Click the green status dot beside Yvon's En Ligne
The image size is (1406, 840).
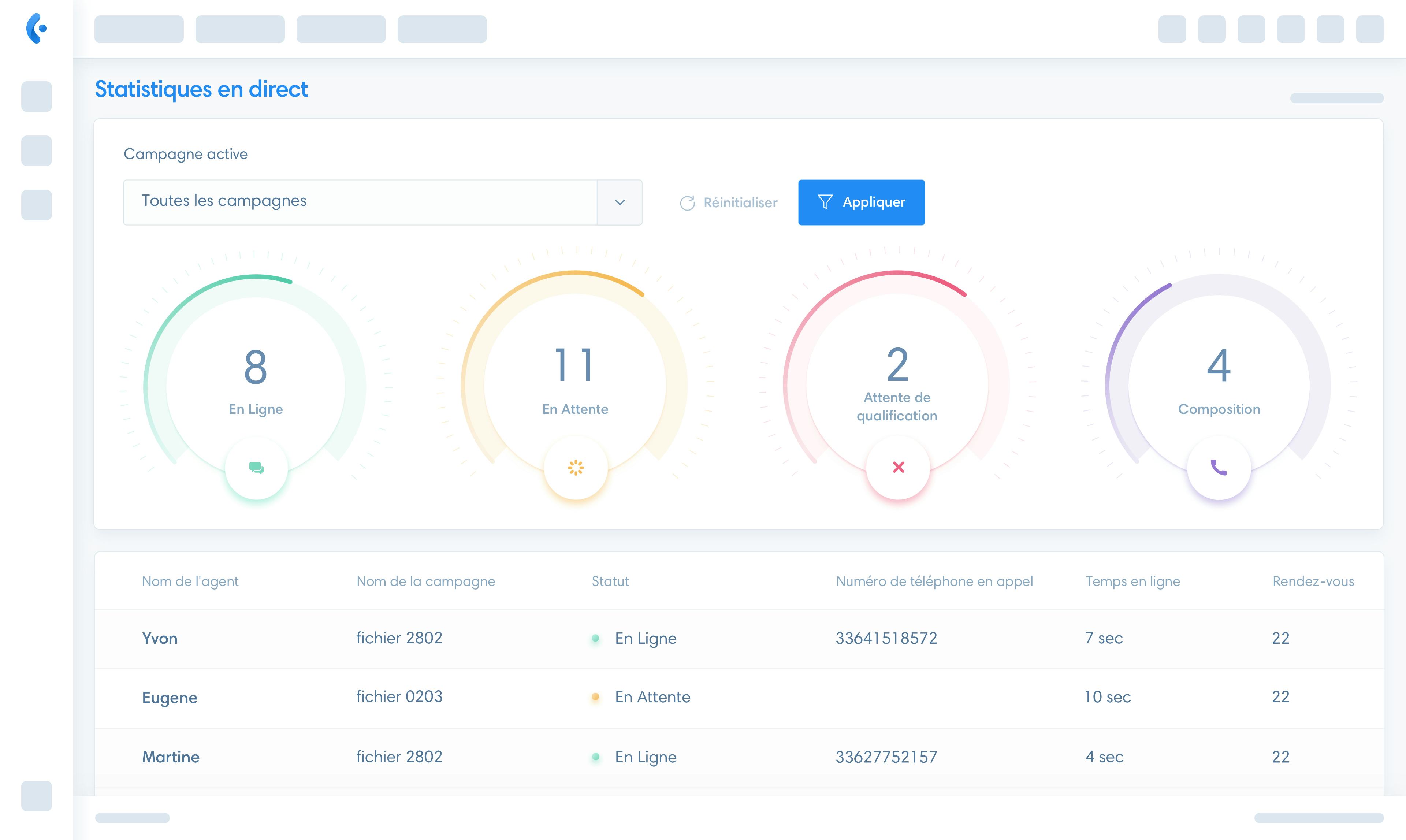click(x=595, y=639)
